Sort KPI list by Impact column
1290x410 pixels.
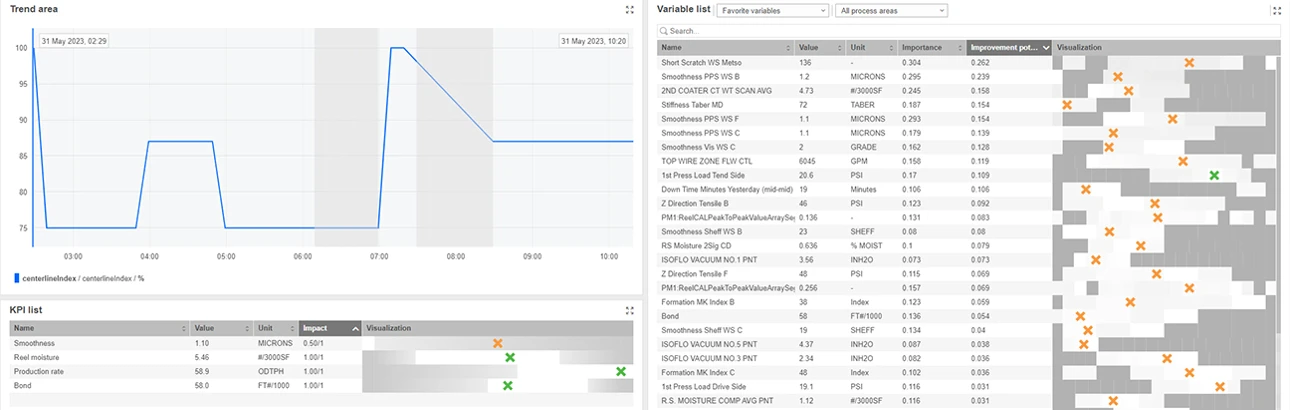pyautogui.click(x=330, y=328)
